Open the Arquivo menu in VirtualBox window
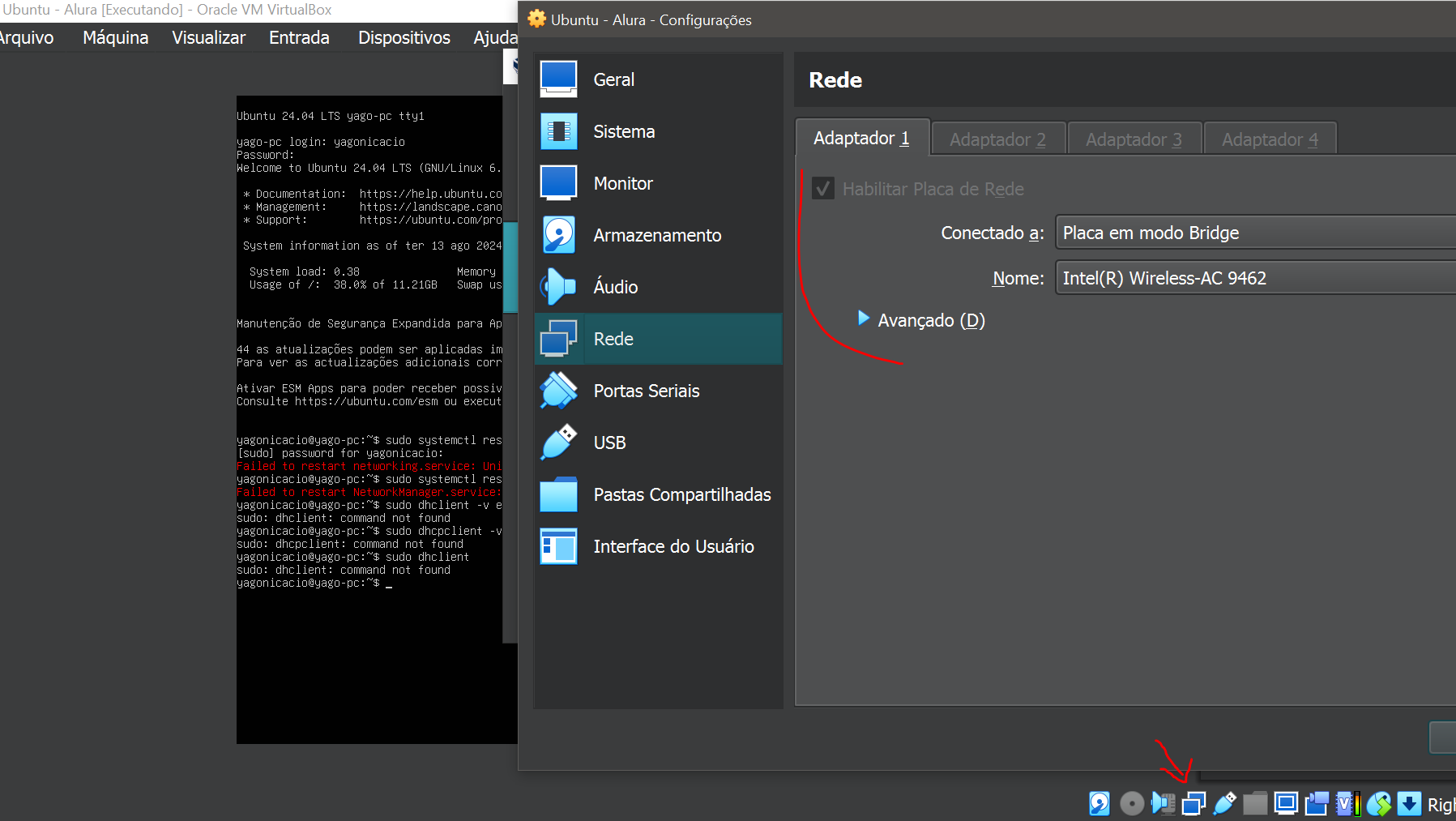Screen dimensions: 1456x821 coord(27,37)
